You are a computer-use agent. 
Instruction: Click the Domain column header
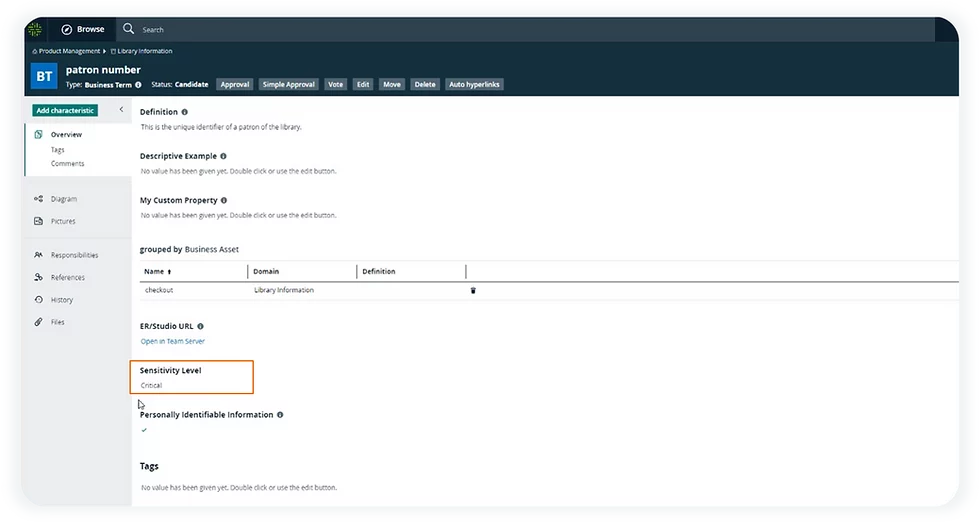coord(266,272)
